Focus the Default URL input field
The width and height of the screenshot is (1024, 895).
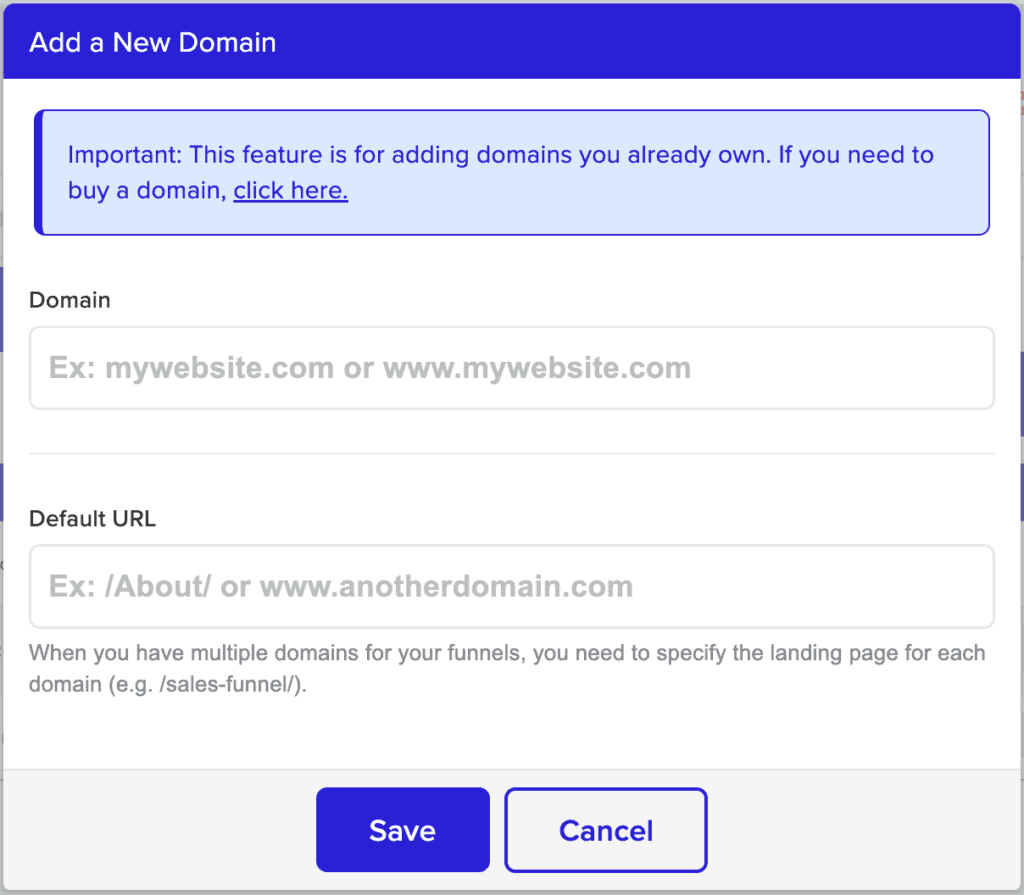point(511,586)
